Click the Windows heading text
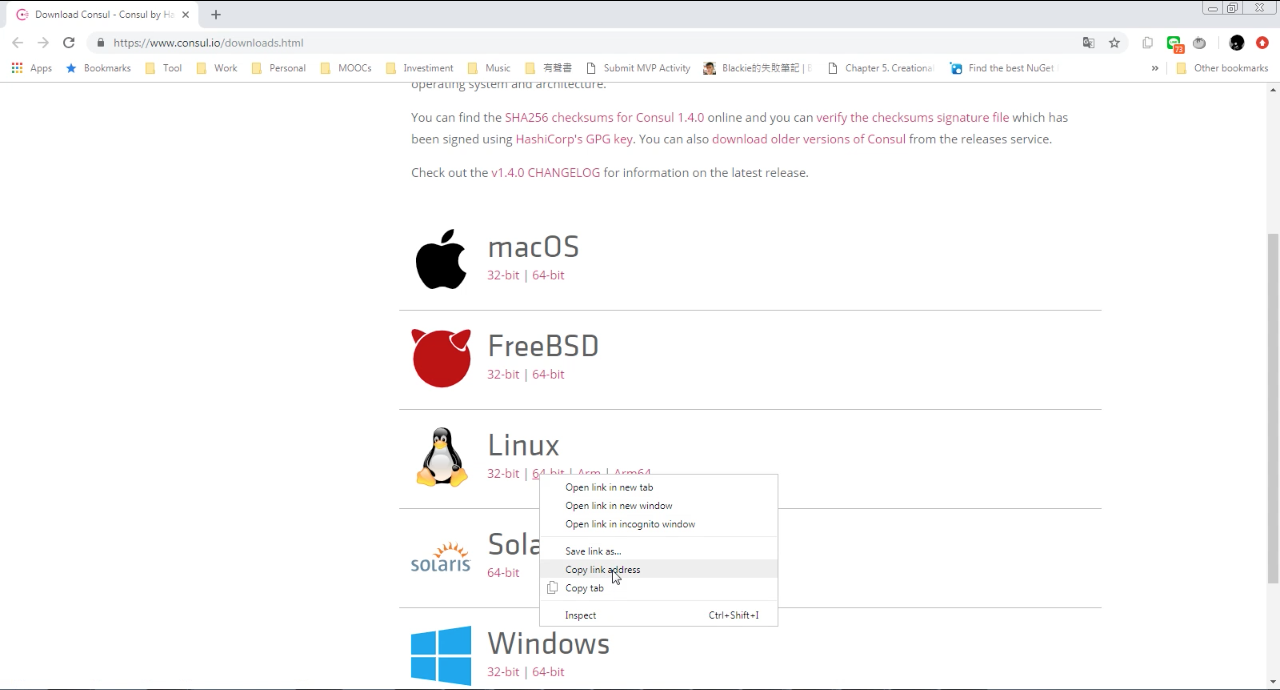Screen dimensions: 1280x690 click(x=548, y=643)
